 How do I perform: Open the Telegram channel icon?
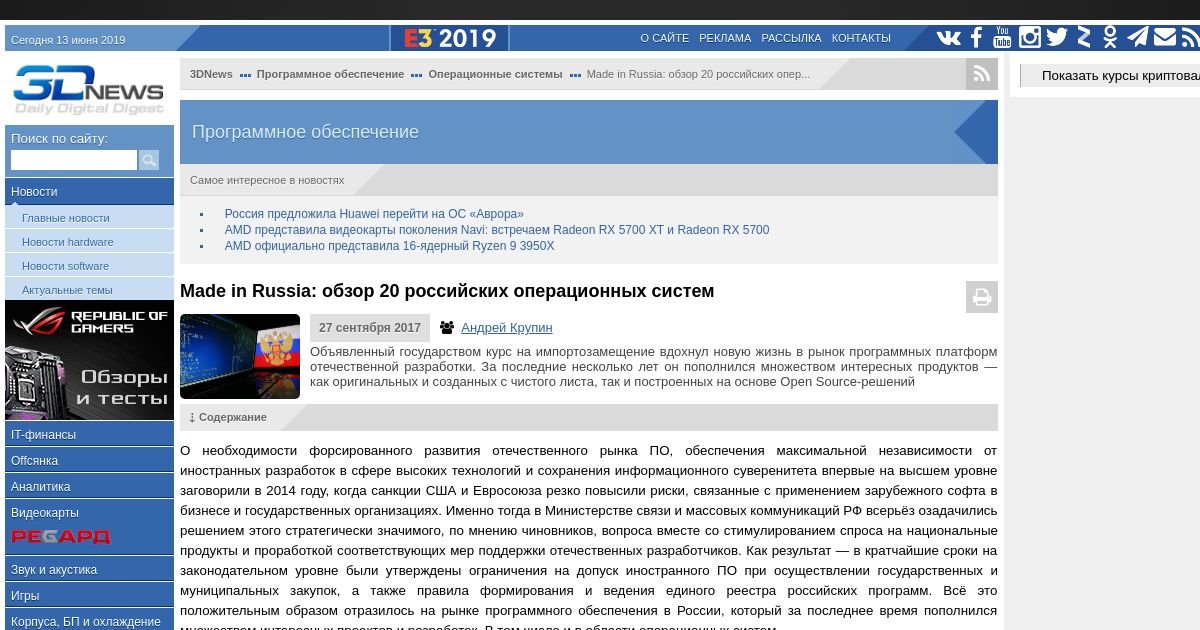[1138, 38]
